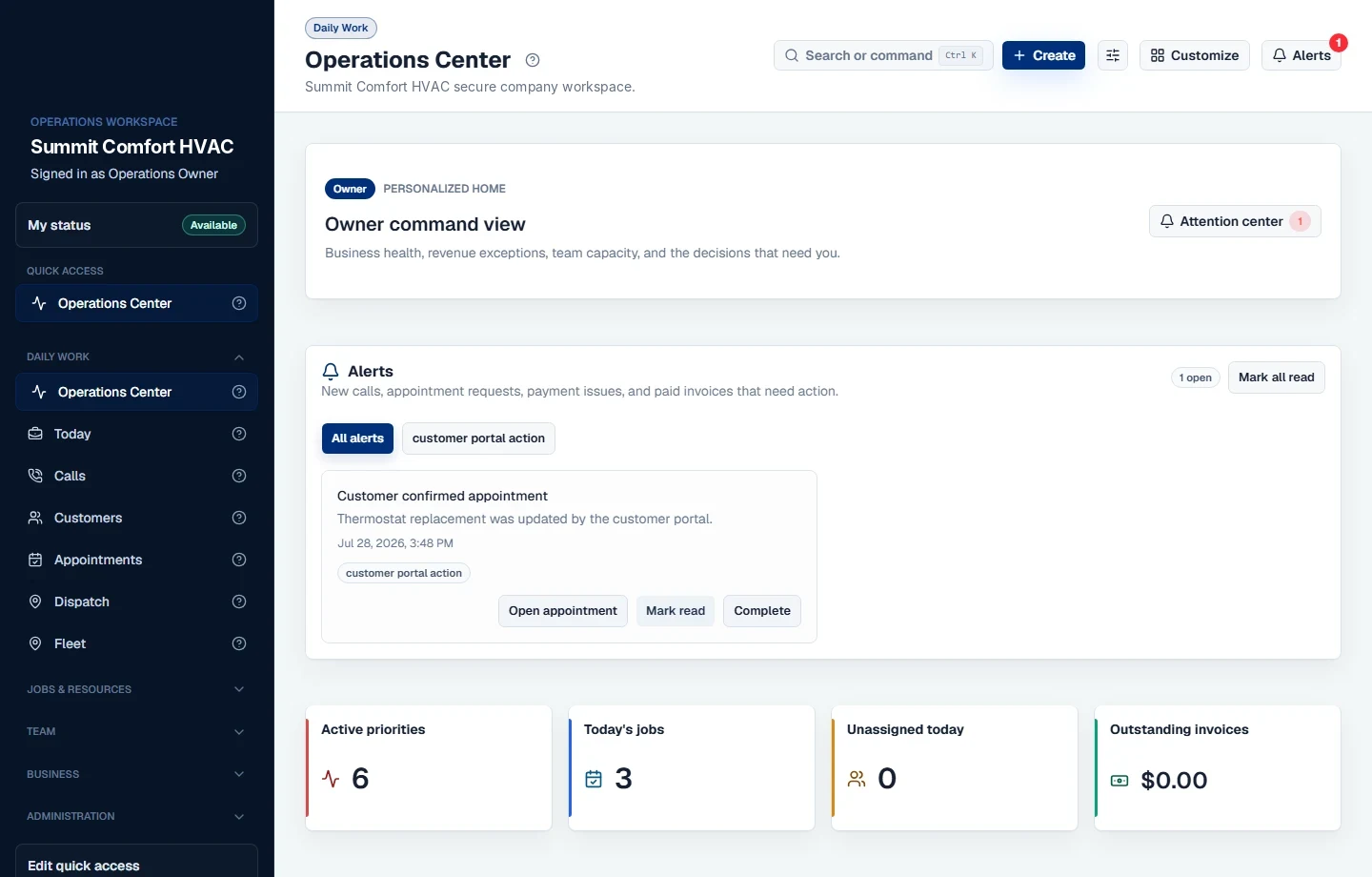Click the Customize button
Viewport: 1372px width, 877px height.
(x=1195, y=55)
